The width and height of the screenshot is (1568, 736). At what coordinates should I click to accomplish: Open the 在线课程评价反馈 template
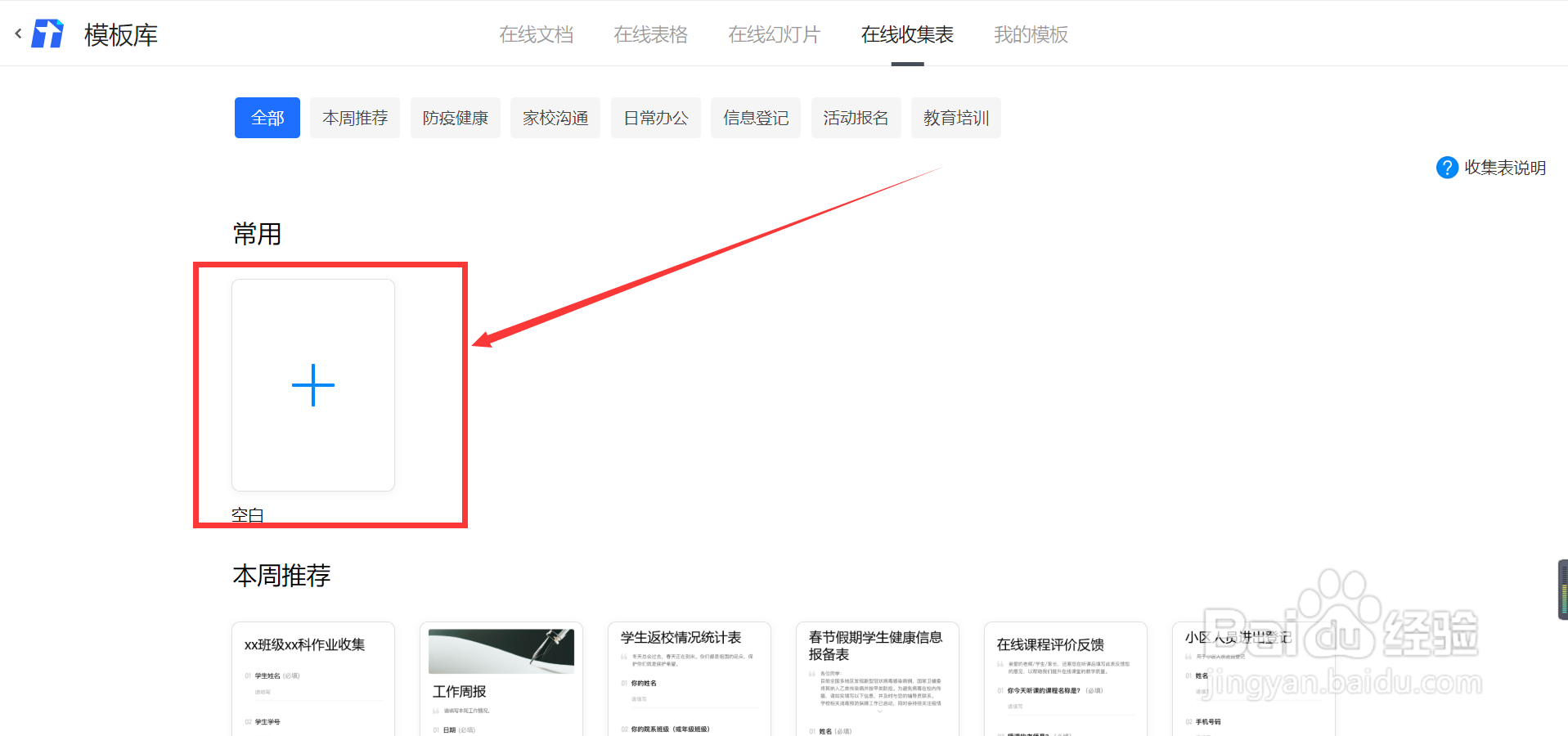[1065, 679]
